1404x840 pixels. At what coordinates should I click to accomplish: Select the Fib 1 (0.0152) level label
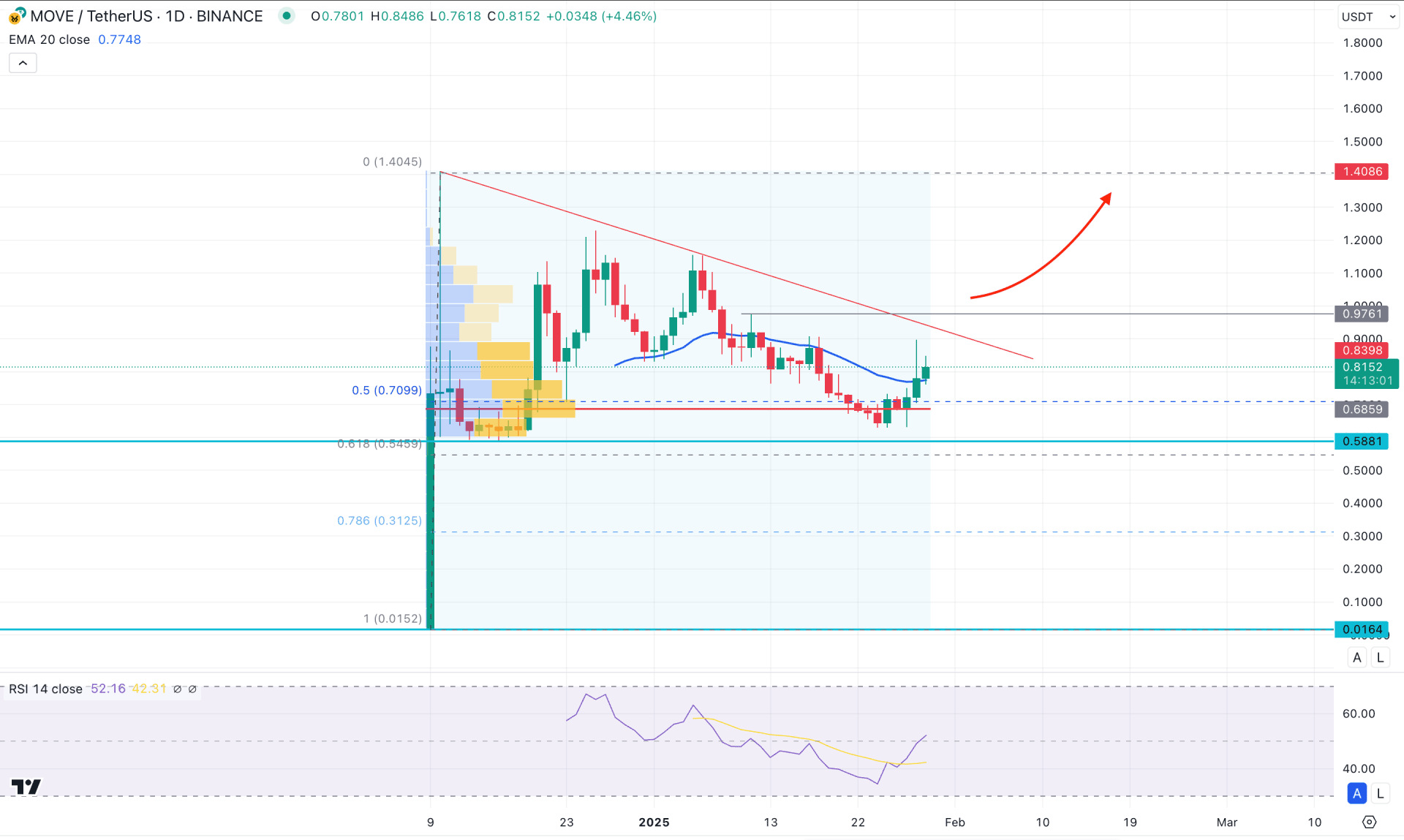click(393, 618)
